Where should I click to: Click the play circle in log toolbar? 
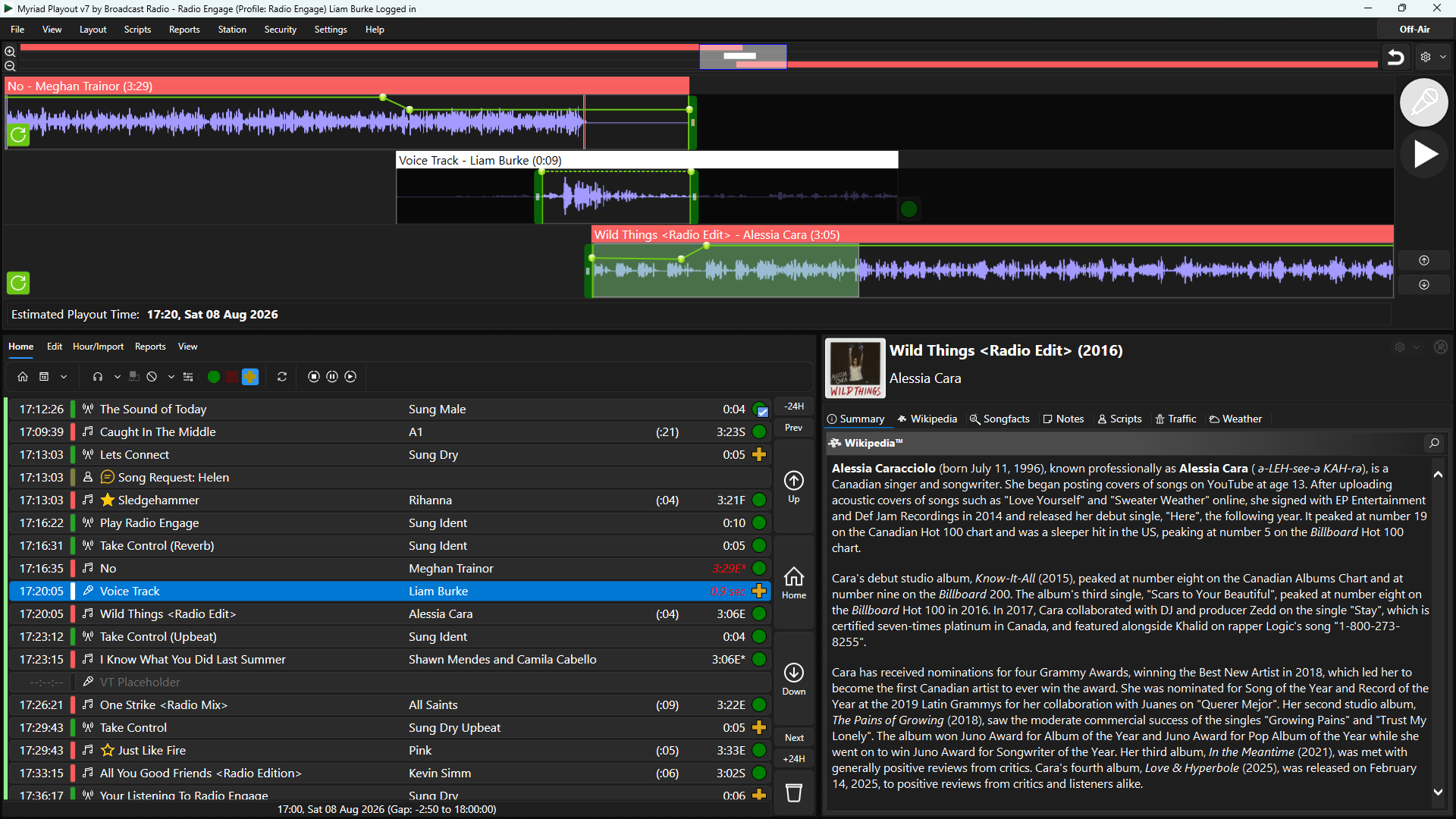[x=350, y=377]
